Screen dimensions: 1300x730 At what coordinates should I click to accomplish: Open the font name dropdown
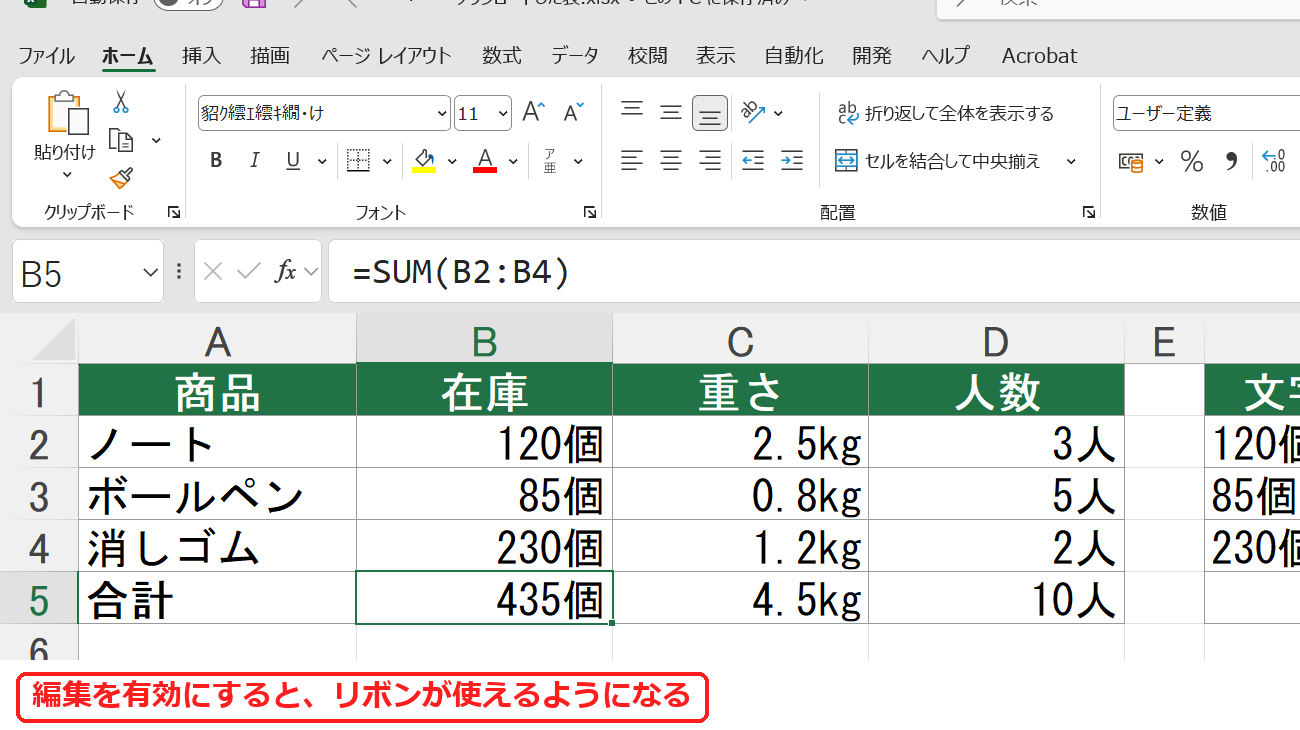click(x=442, y=113)
